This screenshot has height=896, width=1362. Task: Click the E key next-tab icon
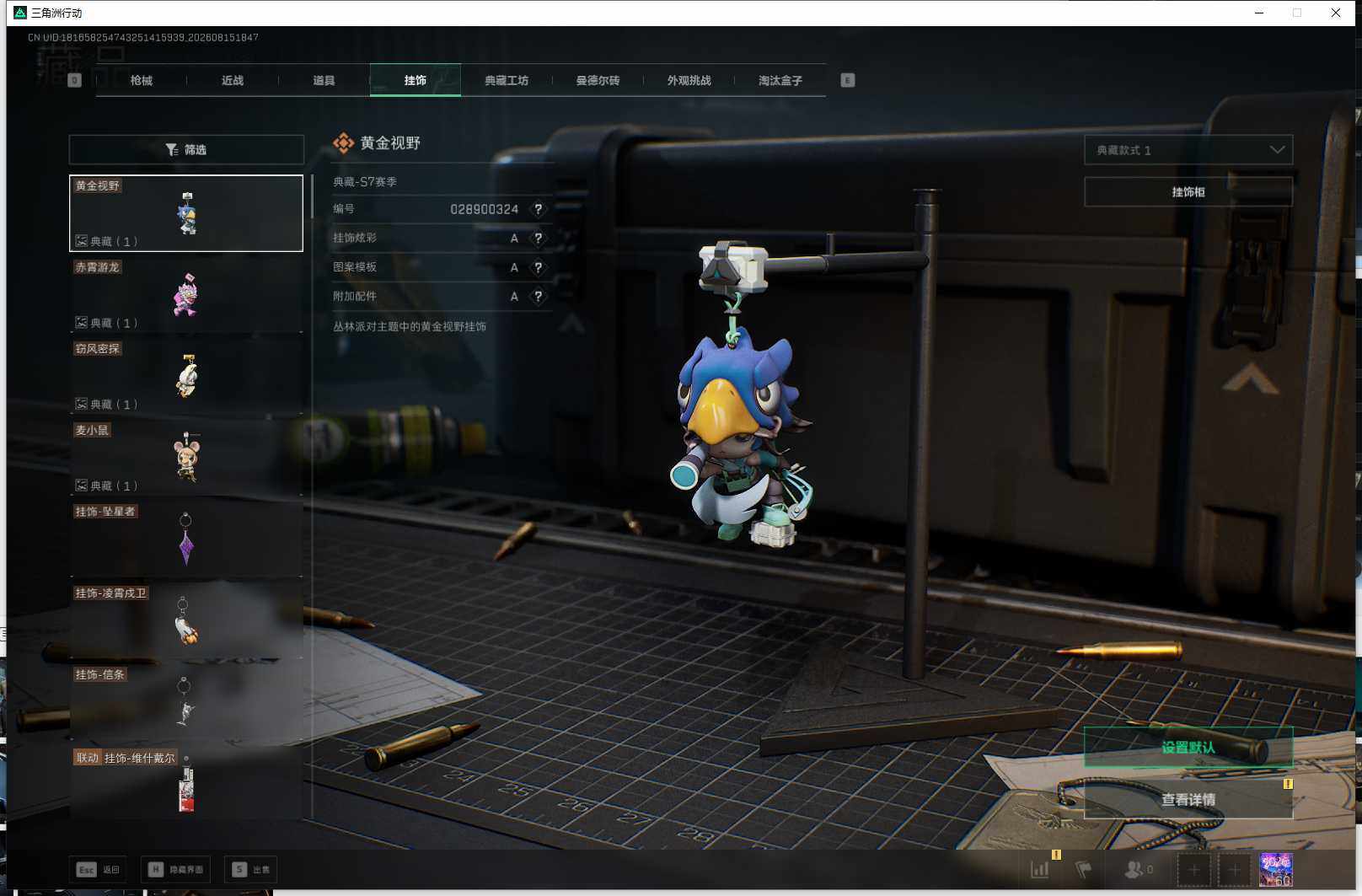pyautogui.click(x=848, y=80)
